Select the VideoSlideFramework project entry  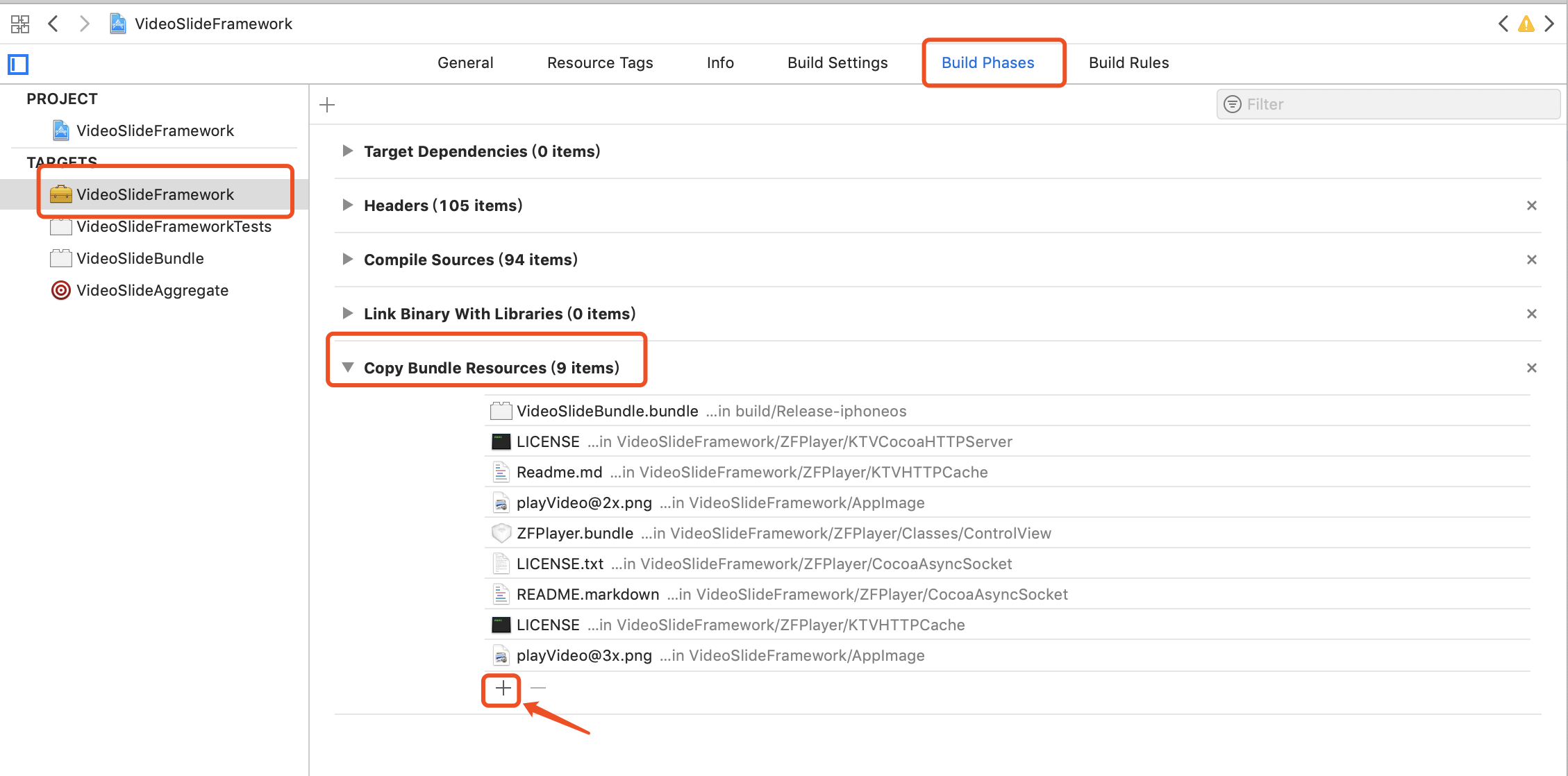(155, 130)
